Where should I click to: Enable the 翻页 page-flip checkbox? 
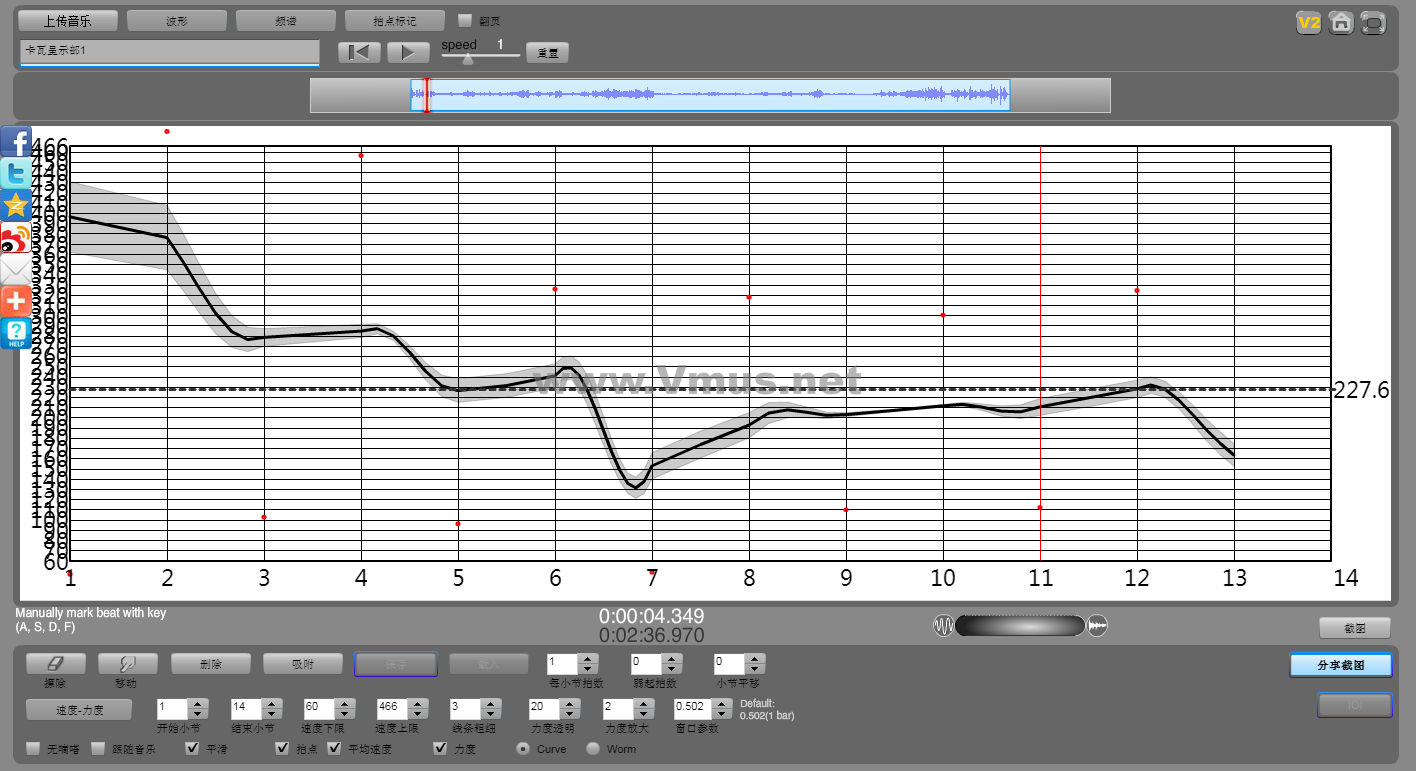coord(465,20)
